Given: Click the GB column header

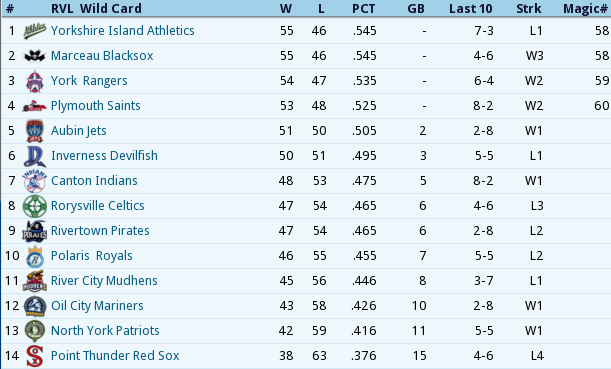Looking at the screenshot, I should coord(416,9).
